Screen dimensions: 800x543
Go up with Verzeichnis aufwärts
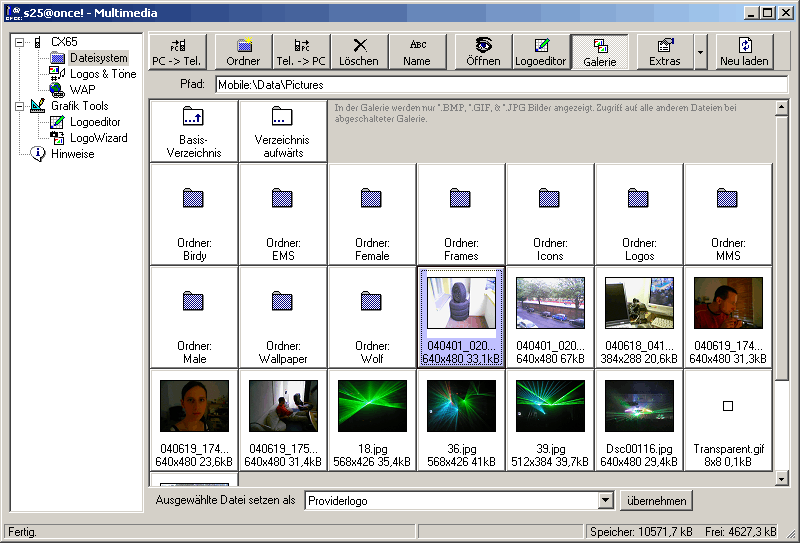283,131
